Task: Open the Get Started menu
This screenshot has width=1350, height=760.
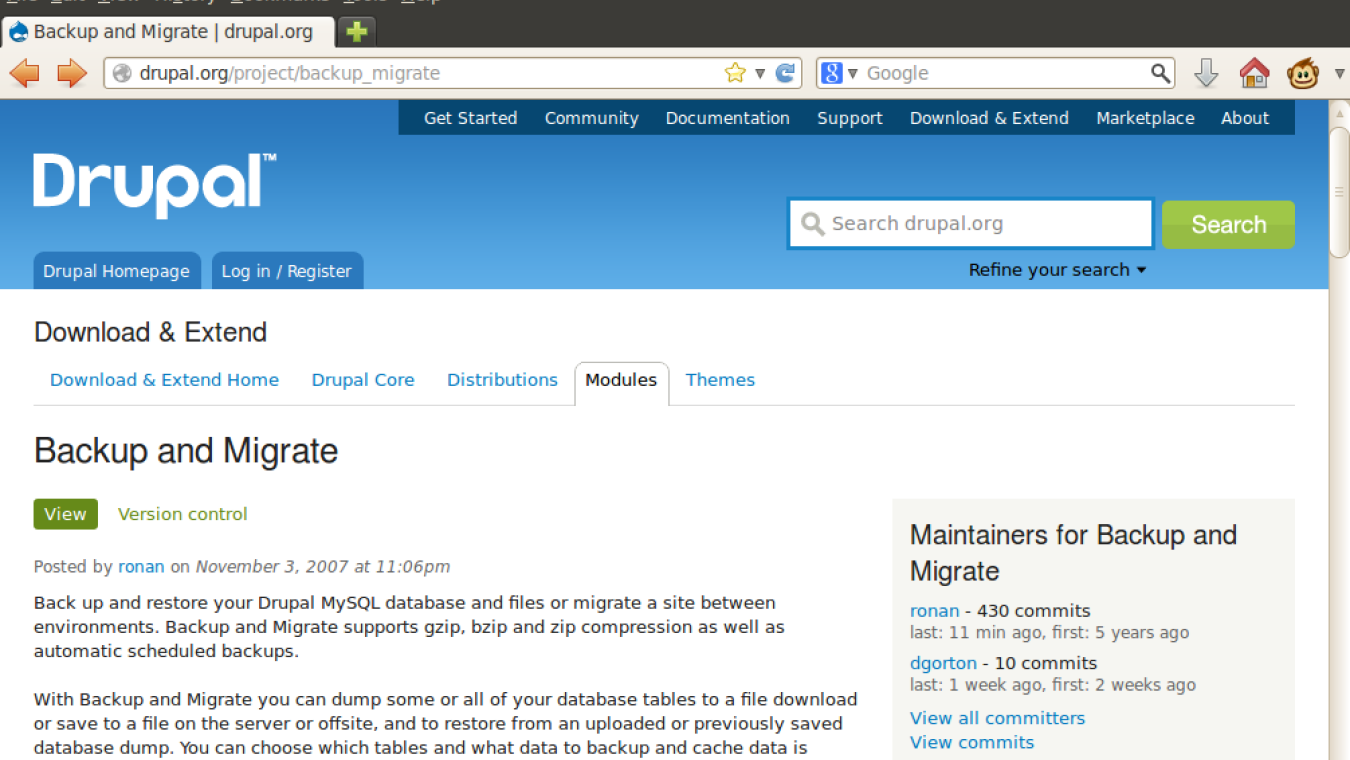Action: 470,118
